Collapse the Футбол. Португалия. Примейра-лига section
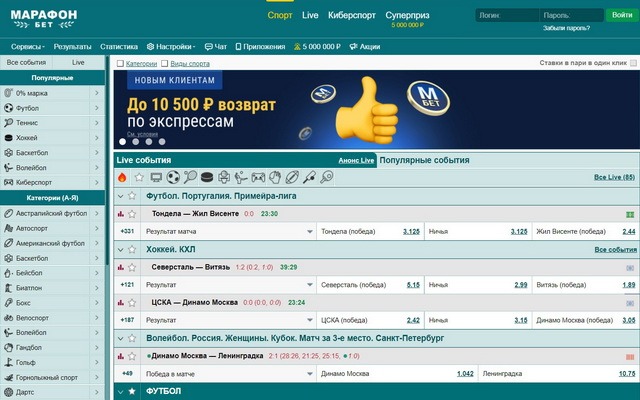Viewport: 640px width, 400px height. (x=120, y=196)
